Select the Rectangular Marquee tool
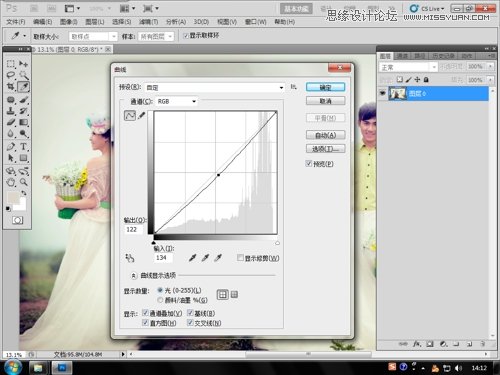This screenshot has height=375, width=500. pos(11,64)
